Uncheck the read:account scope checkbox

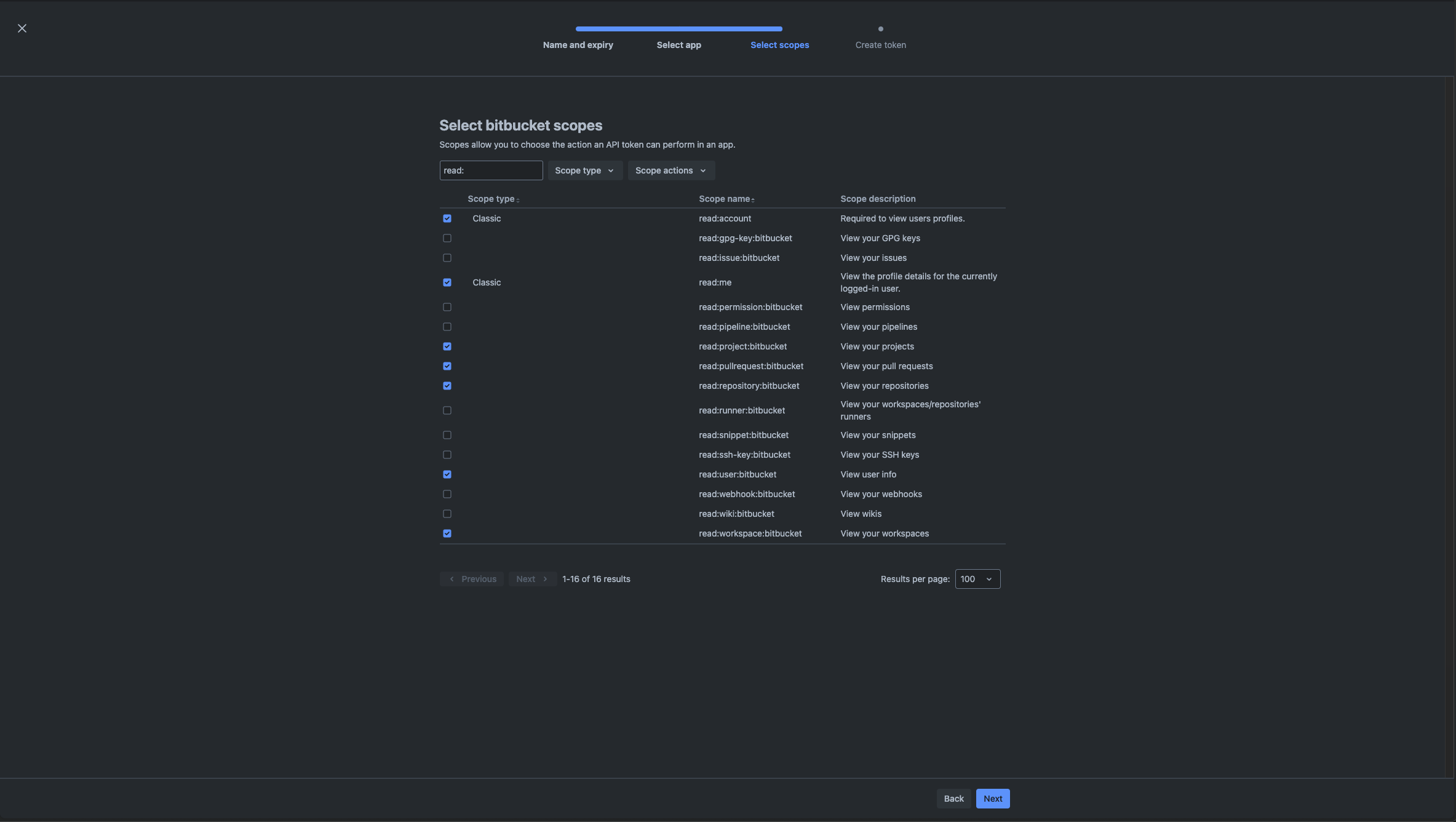coord(447,218)
